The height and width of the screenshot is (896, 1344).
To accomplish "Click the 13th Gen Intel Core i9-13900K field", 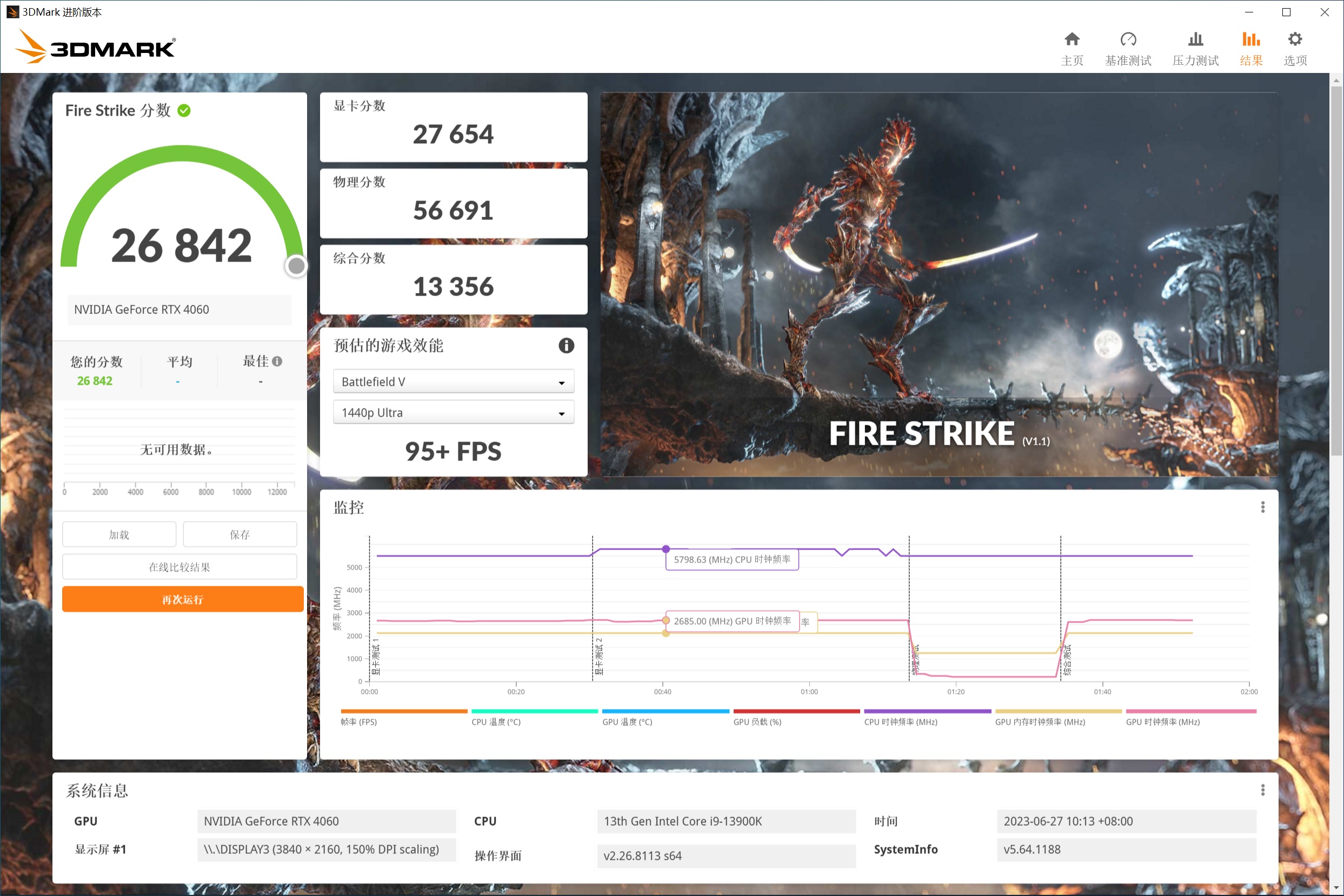I will (726, 821).
